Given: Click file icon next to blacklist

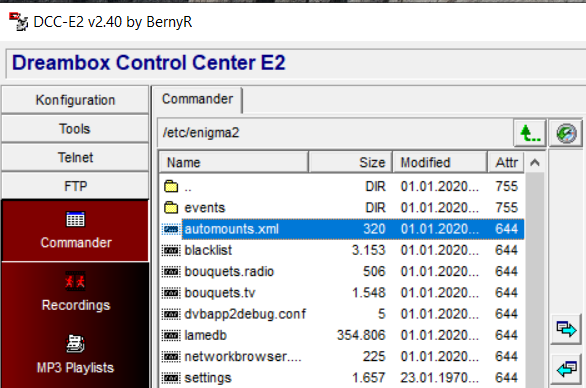Looking at the screenshot, I should click(x=171, y=250).
